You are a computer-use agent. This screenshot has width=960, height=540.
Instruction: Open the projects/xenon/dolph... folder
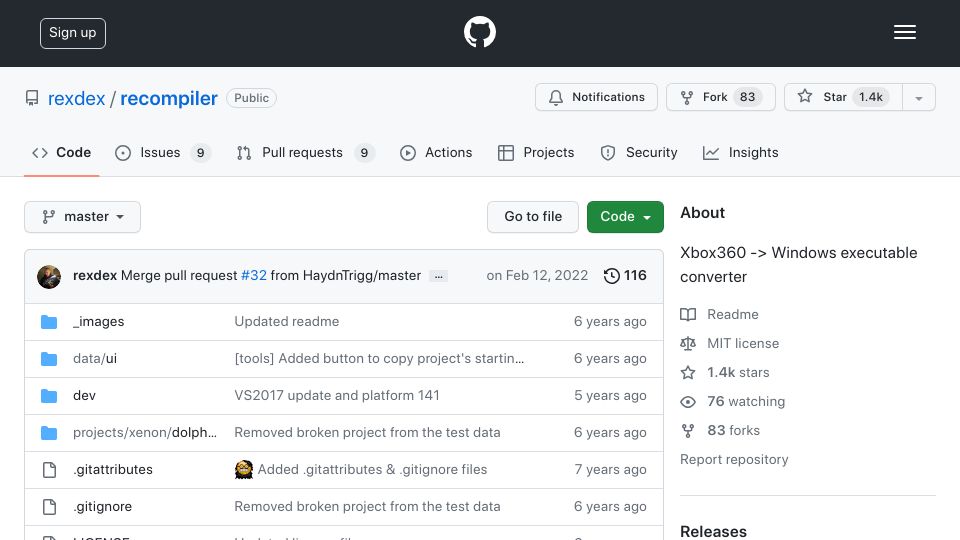[144, 432]
